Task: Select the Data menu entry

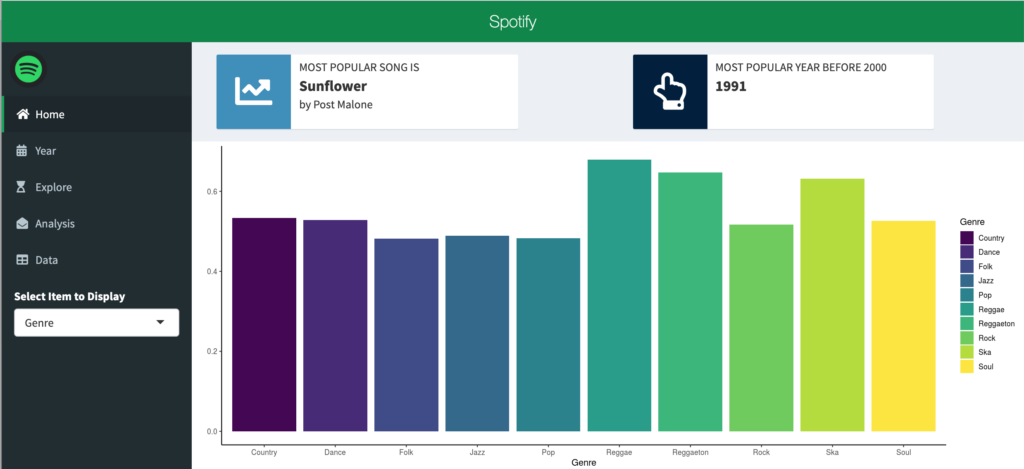Action: (x=47, y=260)
